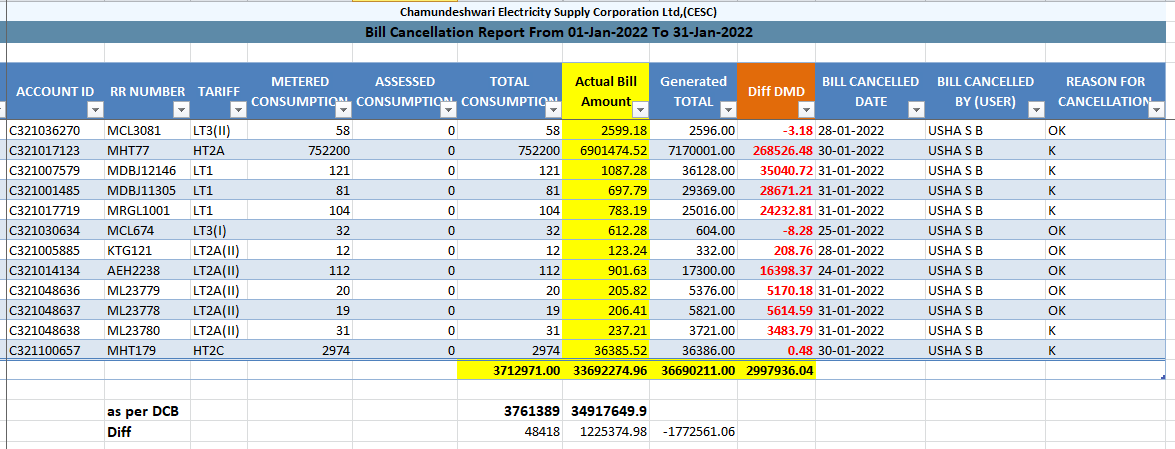The width and height of the screenshot is (1175, 449).
Task: Select account cell C321017719
Action: point(55,211)
